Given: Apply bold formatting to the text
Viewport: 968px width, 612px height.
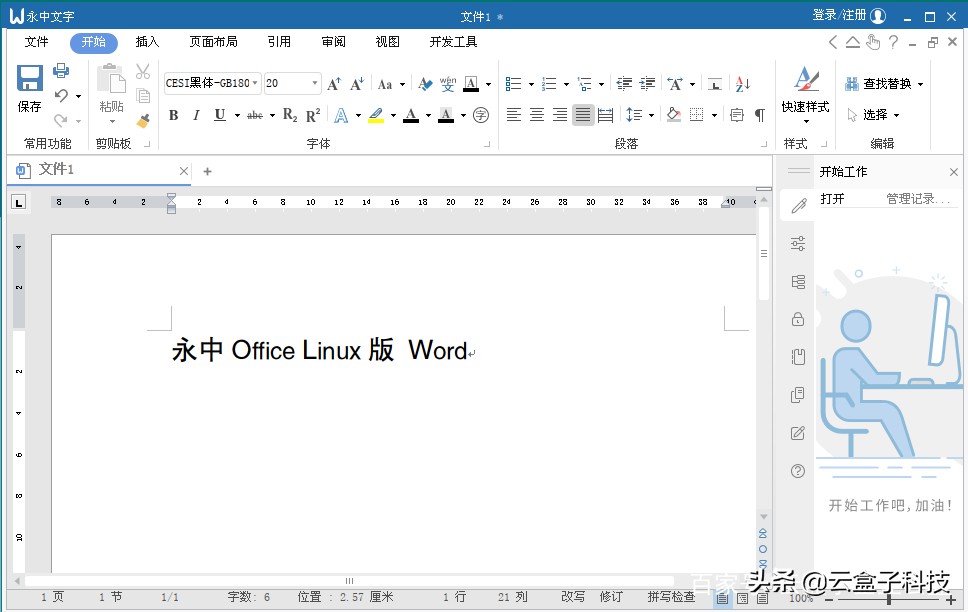Looking at the screenshot, I should pyautogui.click(x=172, y=115).
